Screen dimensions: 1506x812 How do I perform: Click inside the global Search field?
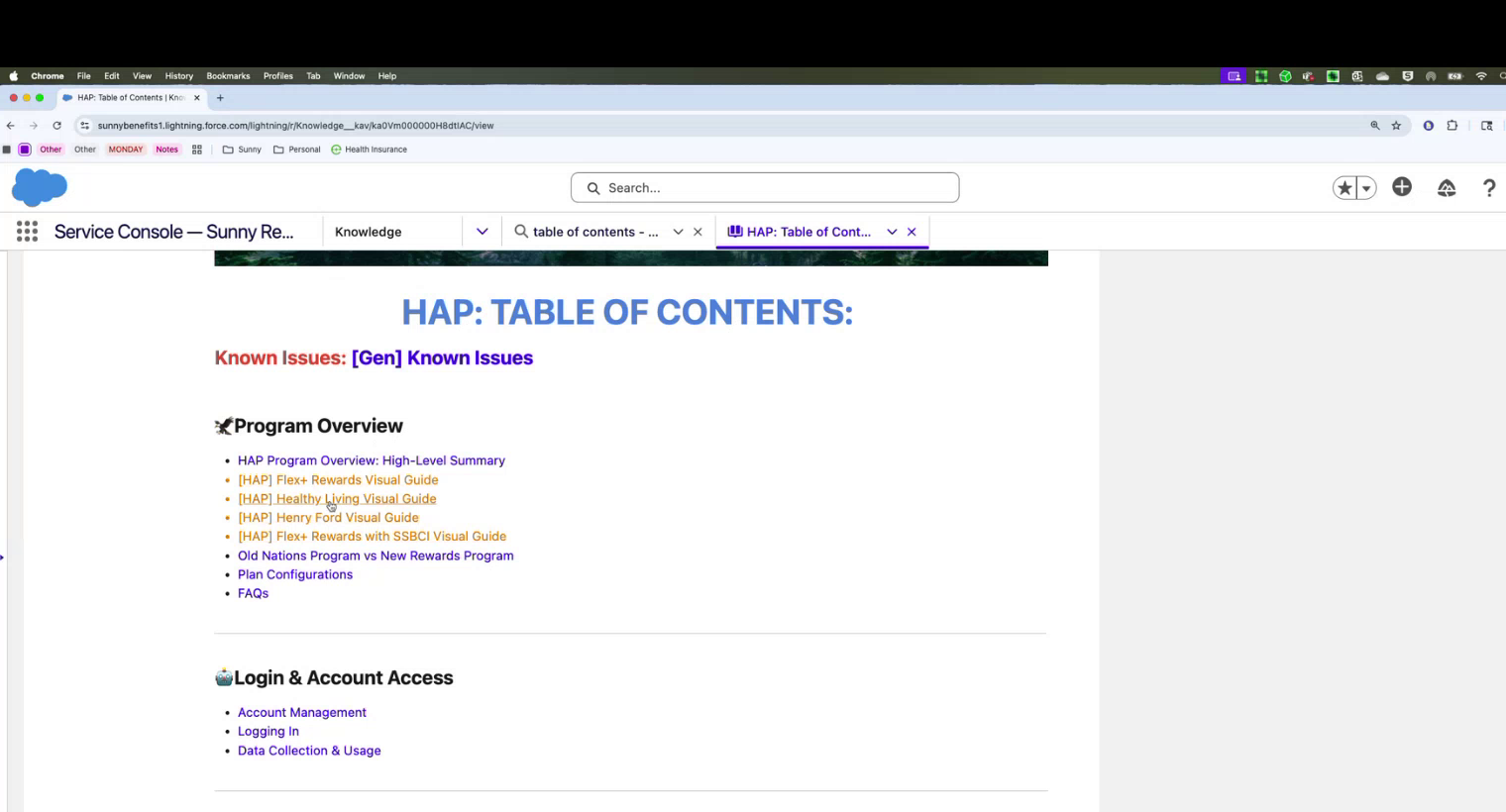[x=765, y=187]
